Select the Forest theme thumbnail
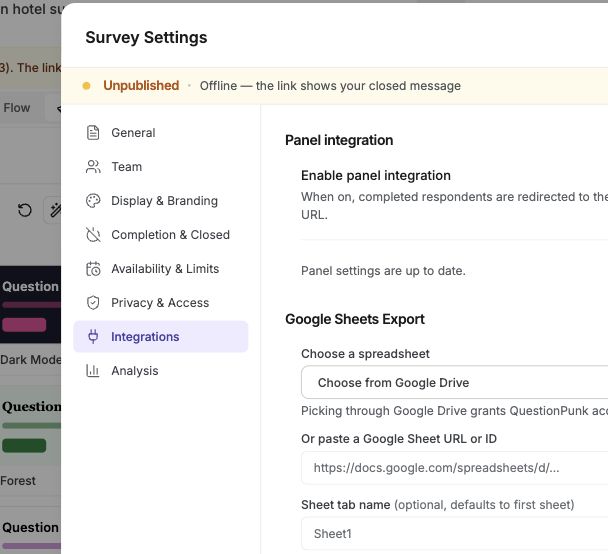 [x=30, y=426]
